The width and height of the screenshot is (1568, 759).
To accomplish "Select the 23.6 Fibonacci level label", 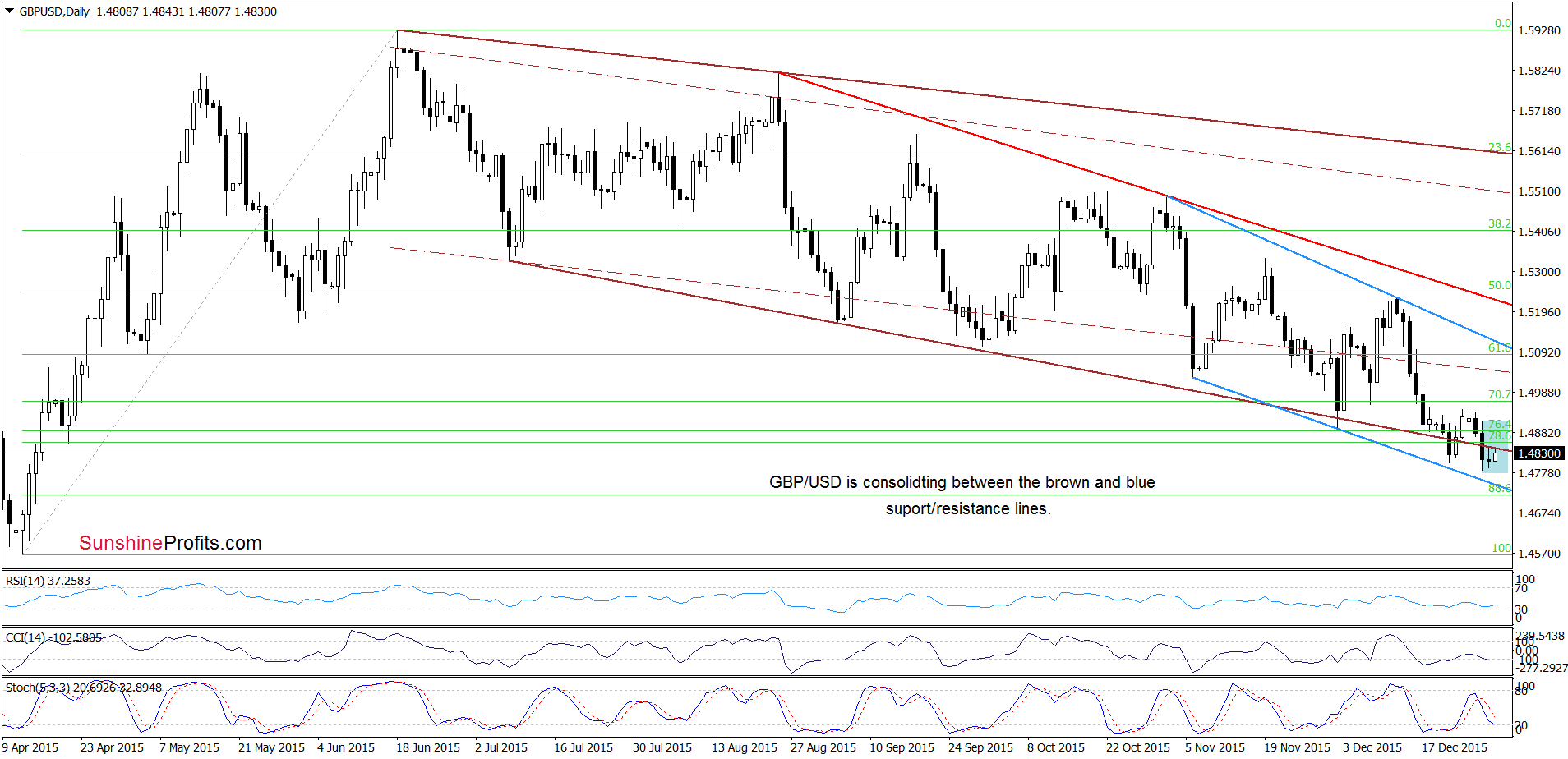I will tap(1499, 148).
